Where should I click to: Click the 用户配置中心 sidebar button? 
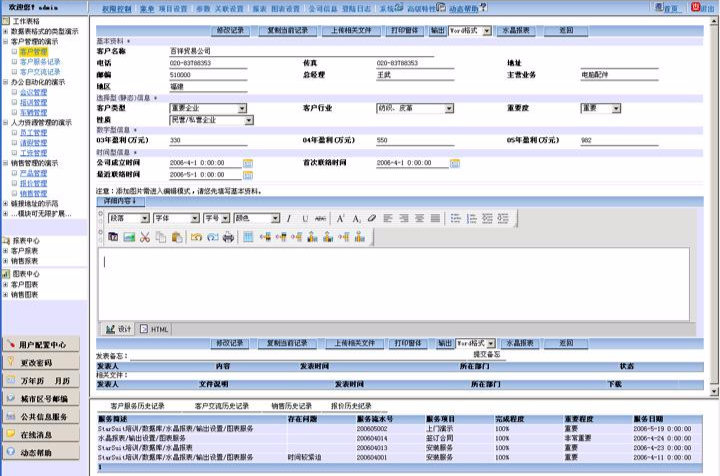coord(41,344)
